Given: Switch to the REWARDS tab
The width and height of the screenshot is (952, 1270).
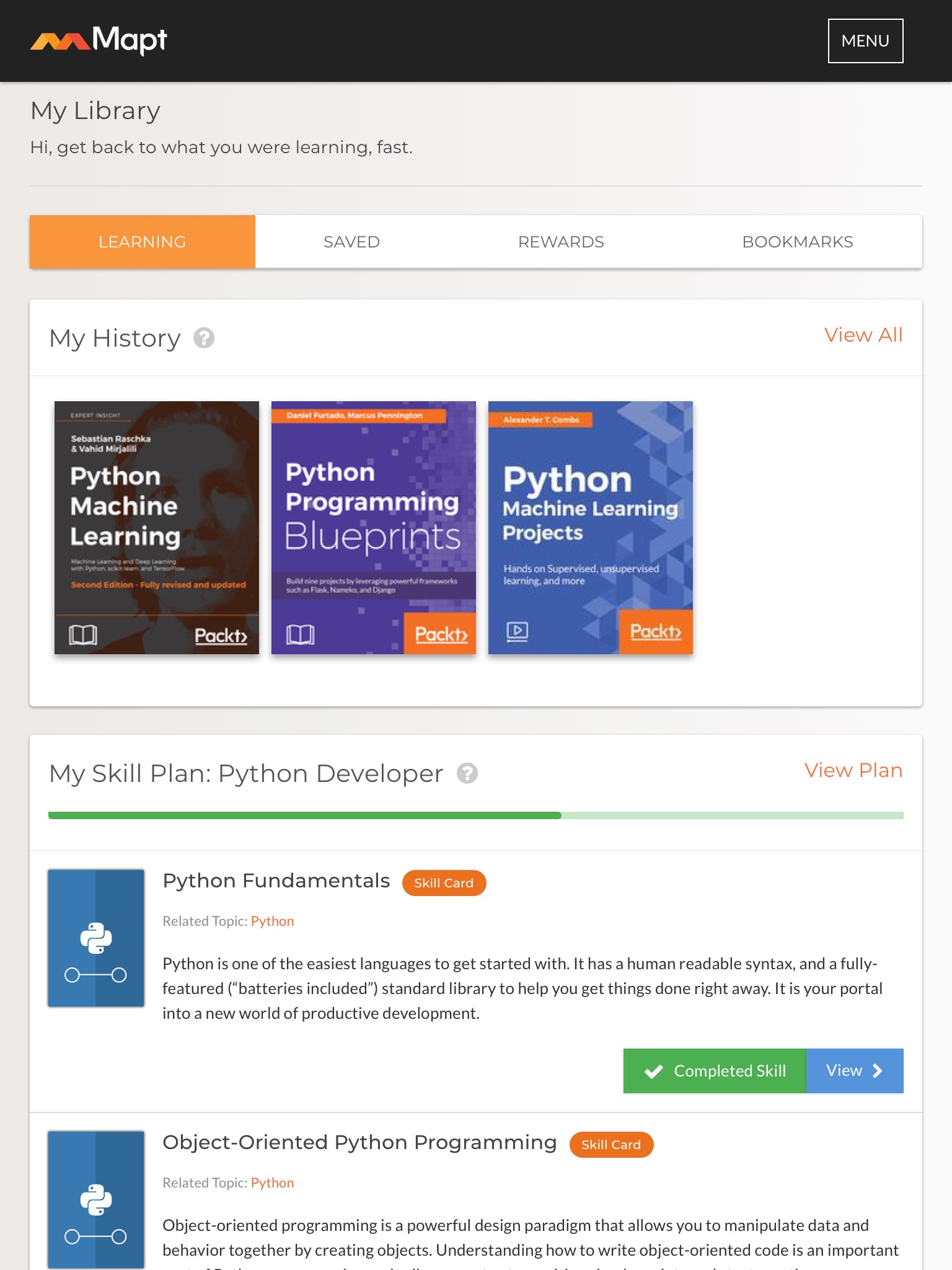Looking at the screenshot, I should (561, 242).
